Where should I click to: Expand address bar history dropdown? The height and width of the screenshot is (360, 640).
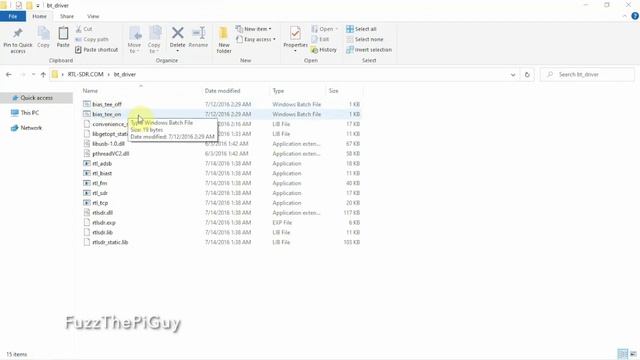[513, 75]
